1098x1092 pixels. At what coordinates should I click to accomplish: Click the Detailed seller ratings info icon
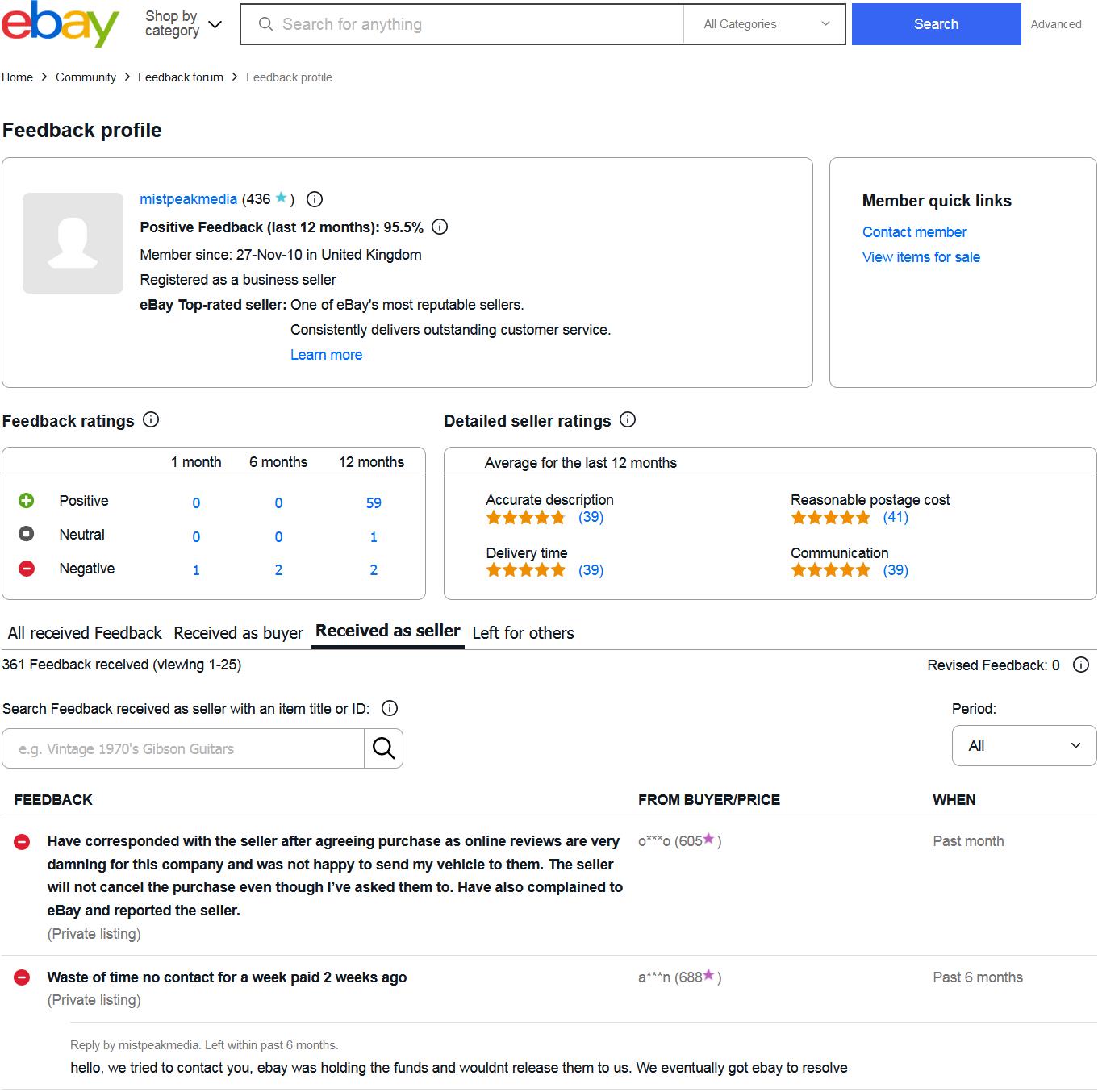628,420
